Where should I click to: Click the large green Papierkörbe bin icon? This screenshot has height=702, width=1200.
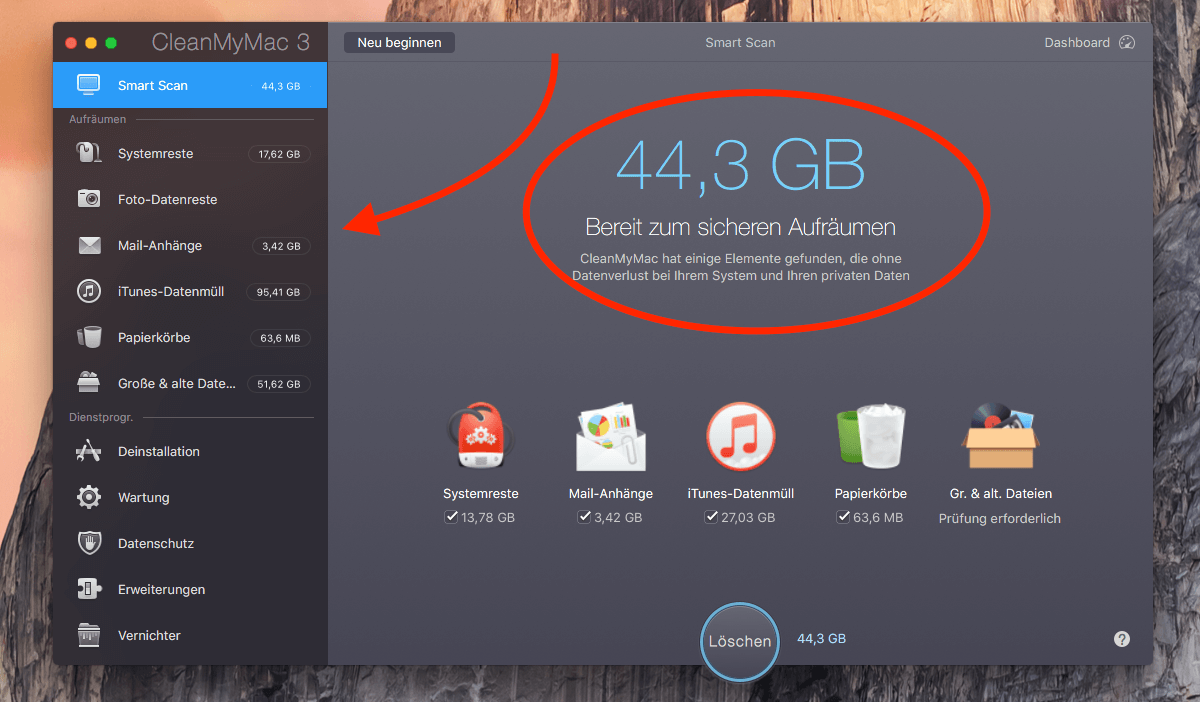click(x=871, y=436)
